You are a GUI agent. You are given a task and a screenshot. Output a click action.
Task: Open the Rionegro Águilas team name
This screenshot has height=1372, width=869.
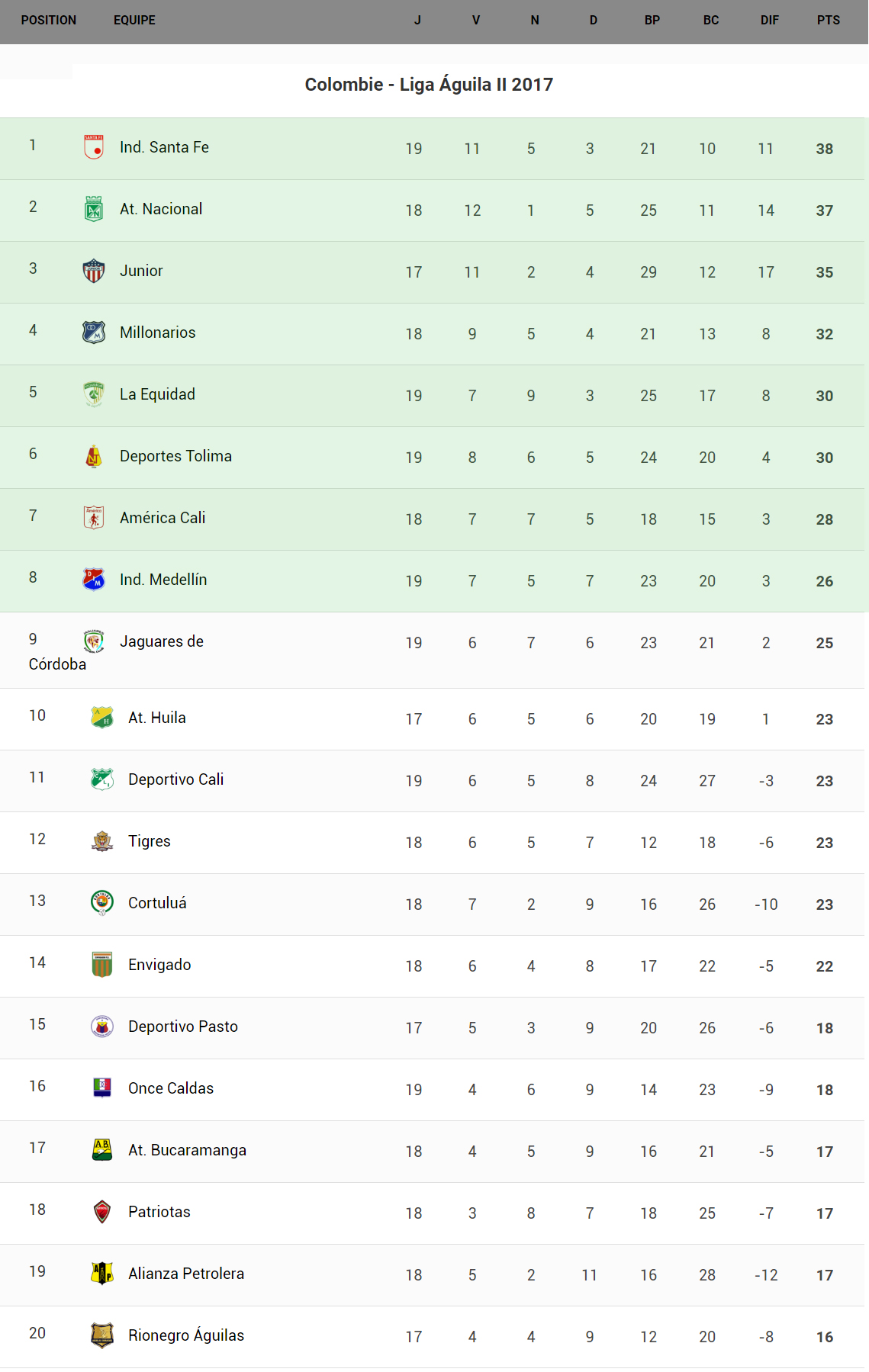click(186, 1335)
